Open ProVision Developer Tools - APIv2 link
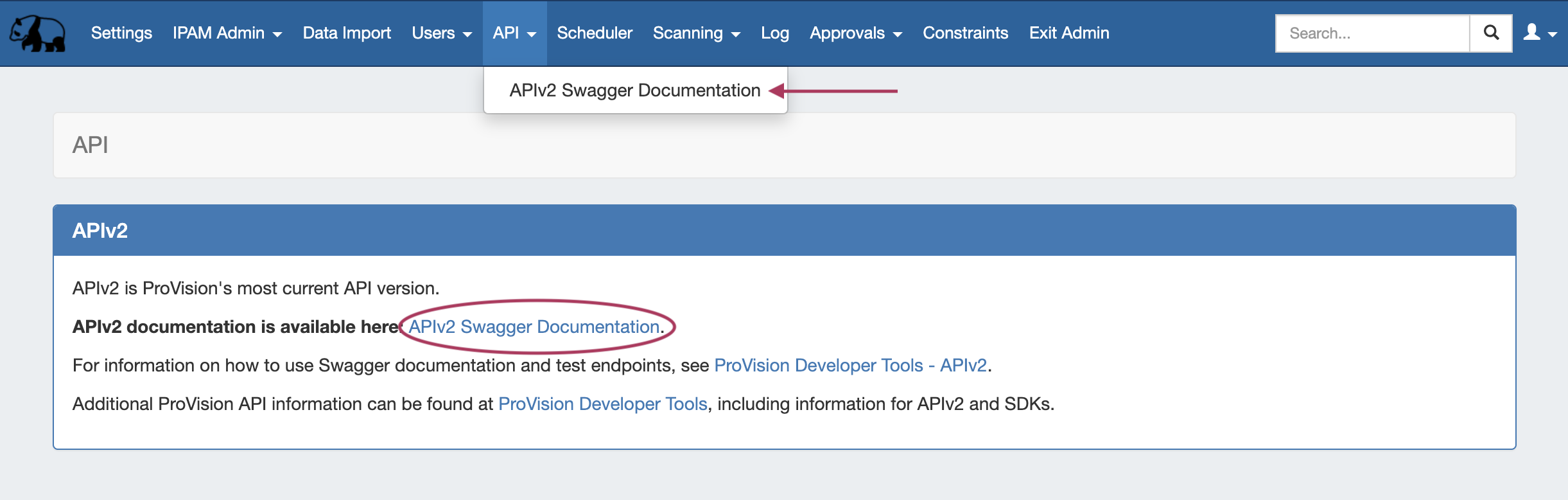The width and height of the screenshot is (1568, 500). [x=850, y=366]
